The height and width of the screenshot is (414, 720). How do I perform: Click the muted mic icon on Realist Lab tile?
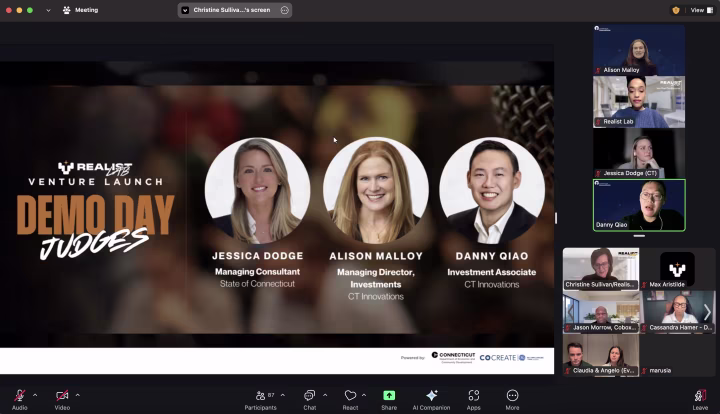(x=598, y=122)
